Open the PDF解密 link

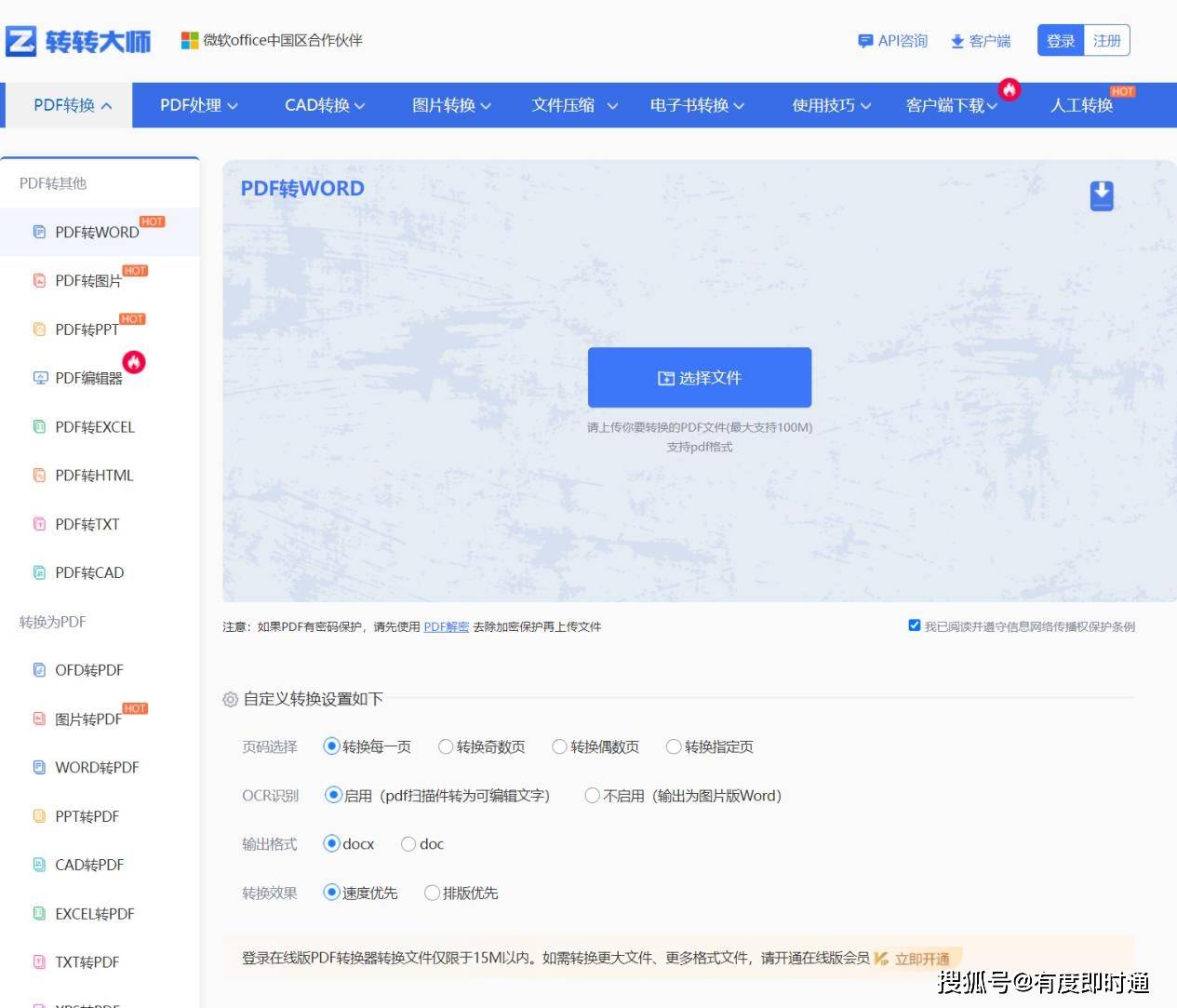pos(446,626)
